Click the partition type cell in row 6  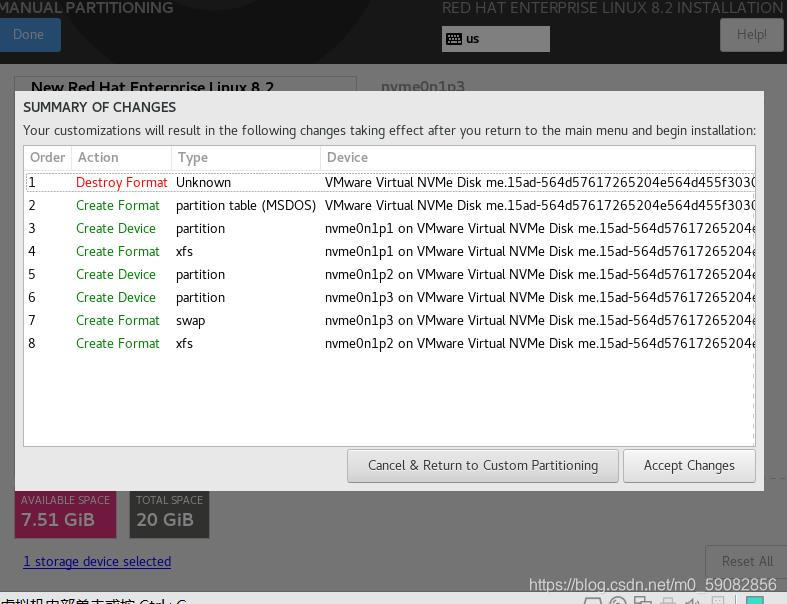200,298
